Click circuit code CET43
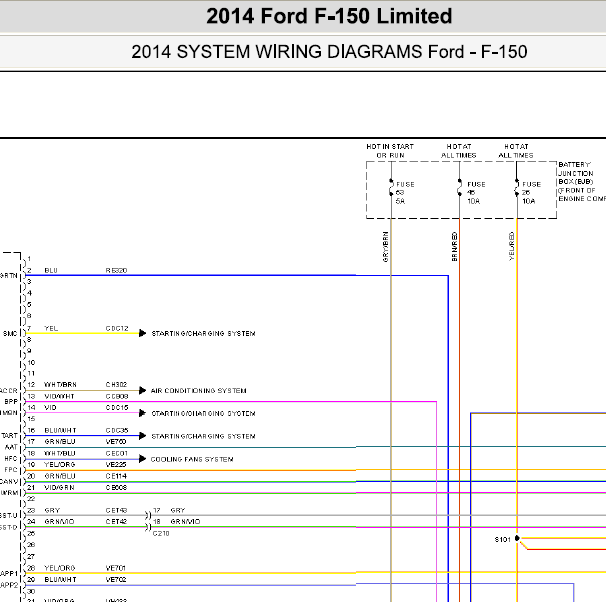The height and width of the screenshot is (602, 606). [116, 510]
